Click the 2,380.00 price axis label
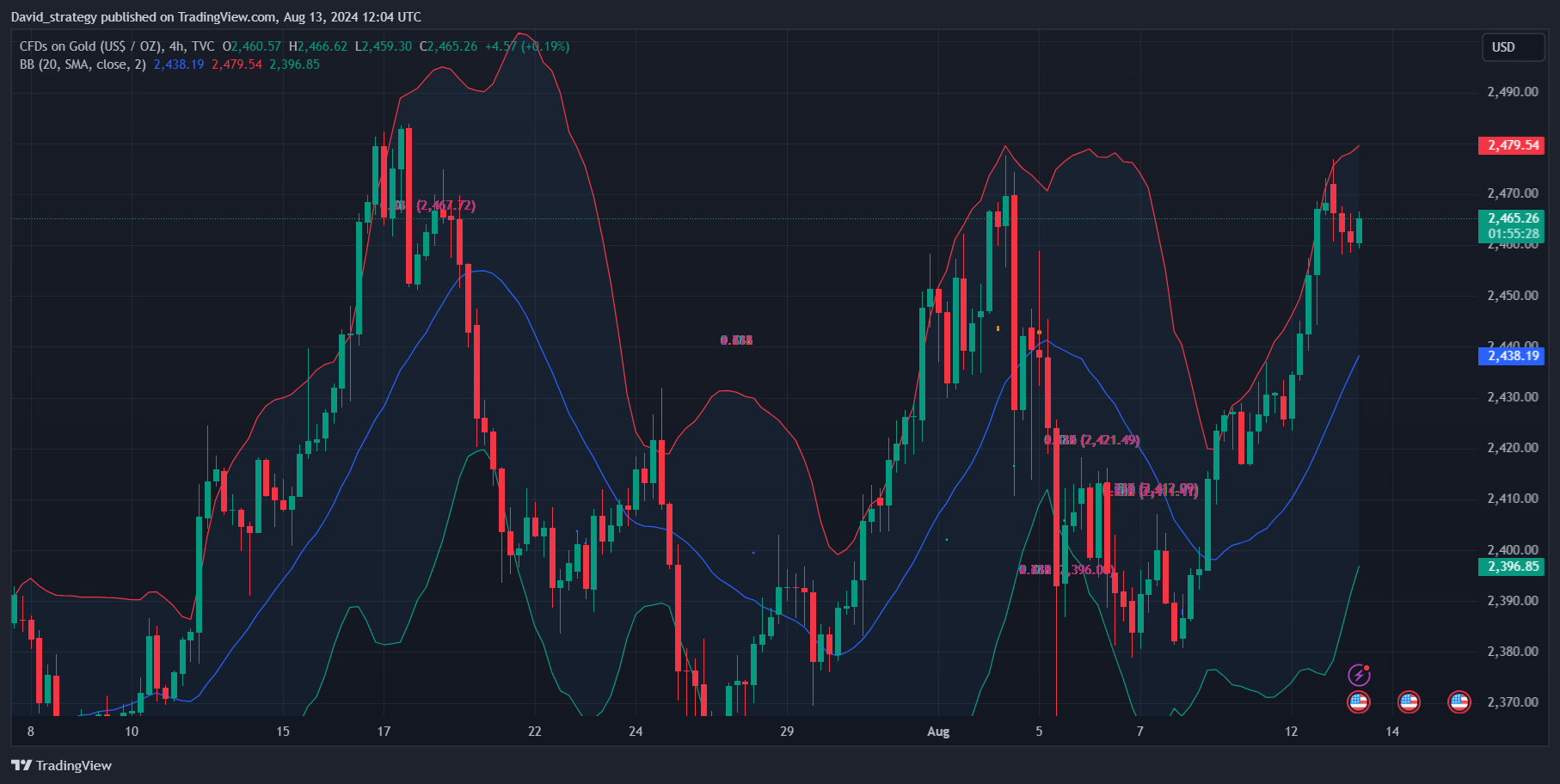1560x784 pixels. pyautogui.click(x=1513, y=652)
